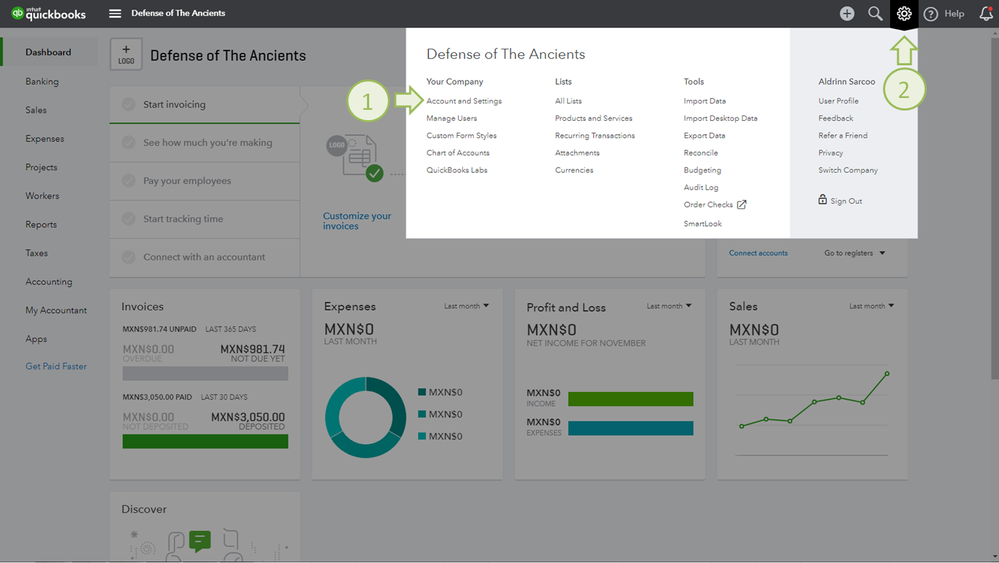Open Profit and Loss Last month dropdown
The height and width of the screenshot is (563, 999).
pyautogui.click(x=669, y=306)
